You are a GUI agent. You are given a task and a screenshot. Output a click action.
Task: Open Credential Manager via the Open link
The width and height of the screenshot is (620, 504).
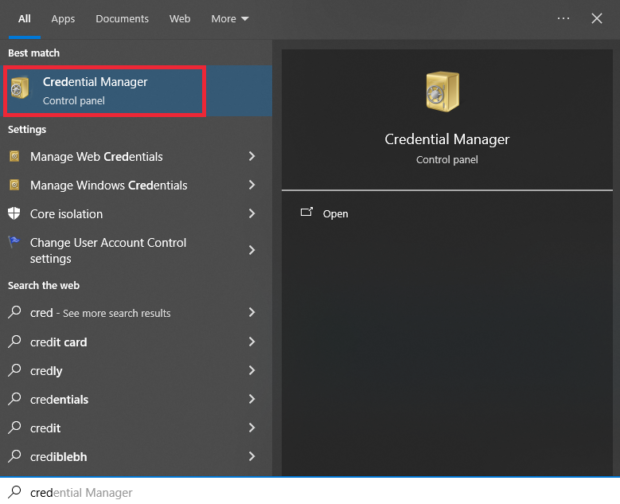point(335,214)
